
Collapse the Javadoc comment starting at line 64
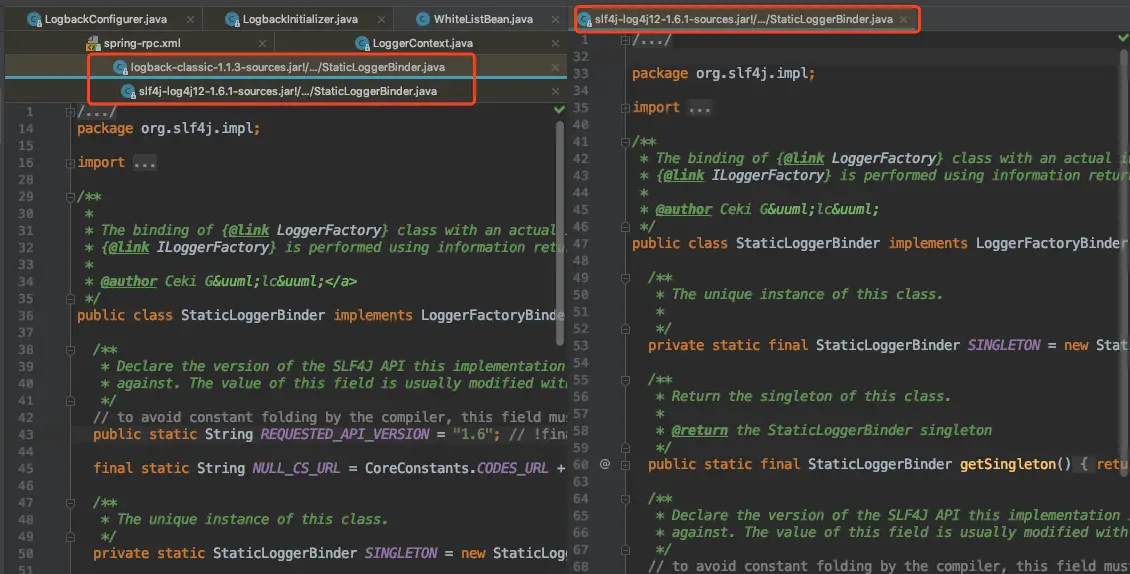click(626, 499)
